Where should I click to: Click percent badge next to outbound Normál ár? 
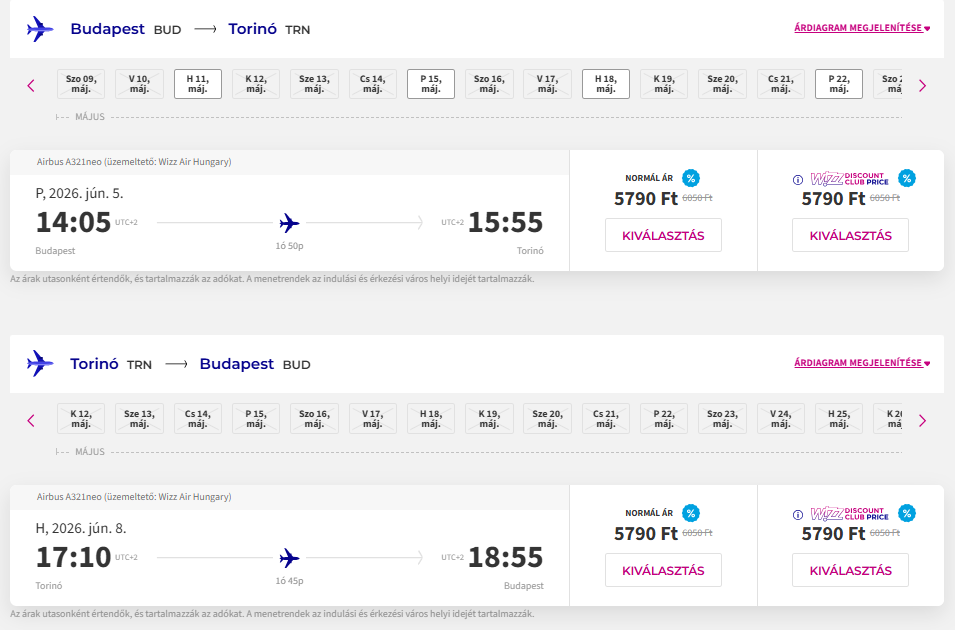point(691,178)
